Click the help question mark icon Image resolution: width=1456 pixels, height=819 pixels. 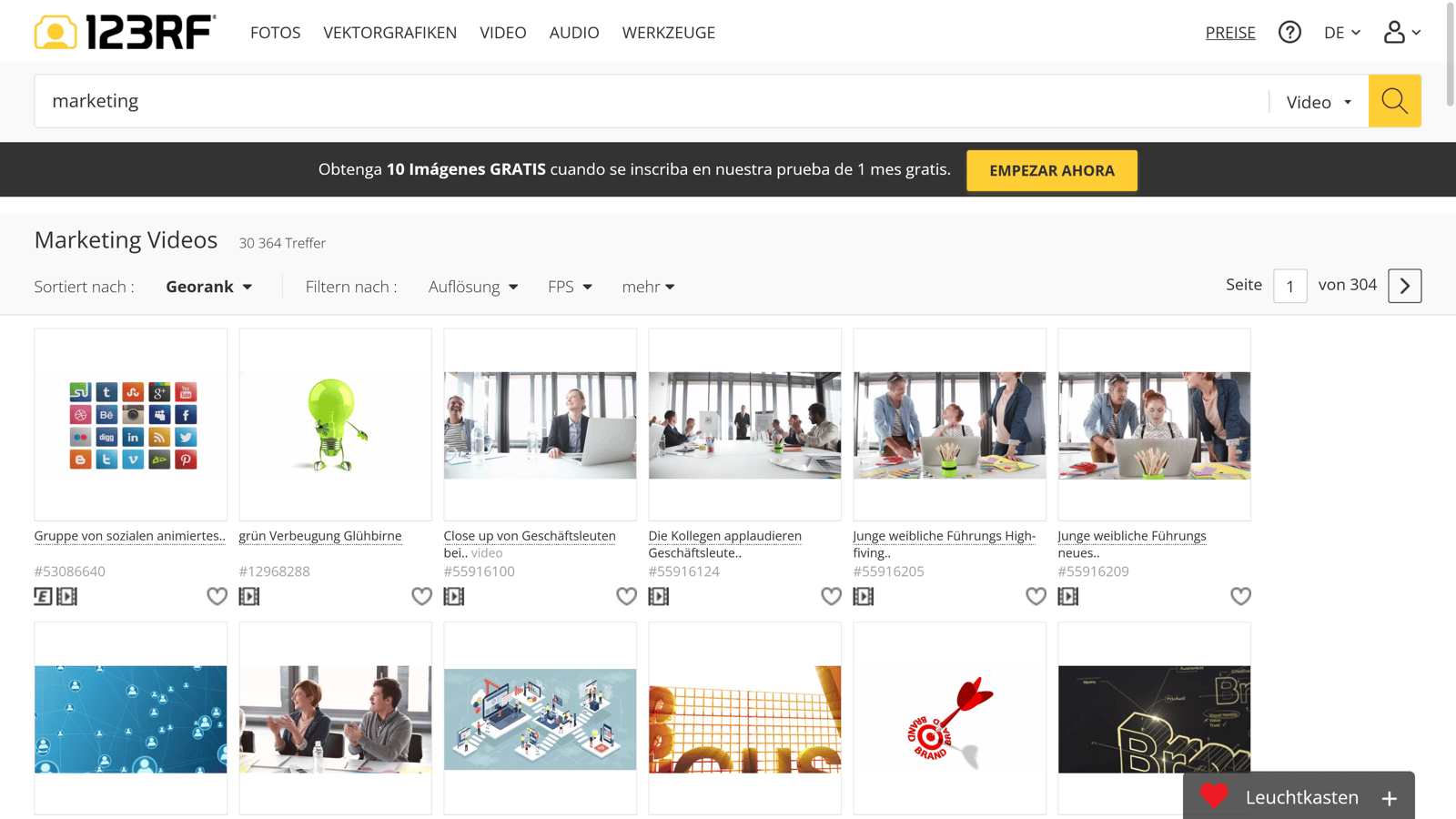pyautogui.click(x=1289, y=32)
